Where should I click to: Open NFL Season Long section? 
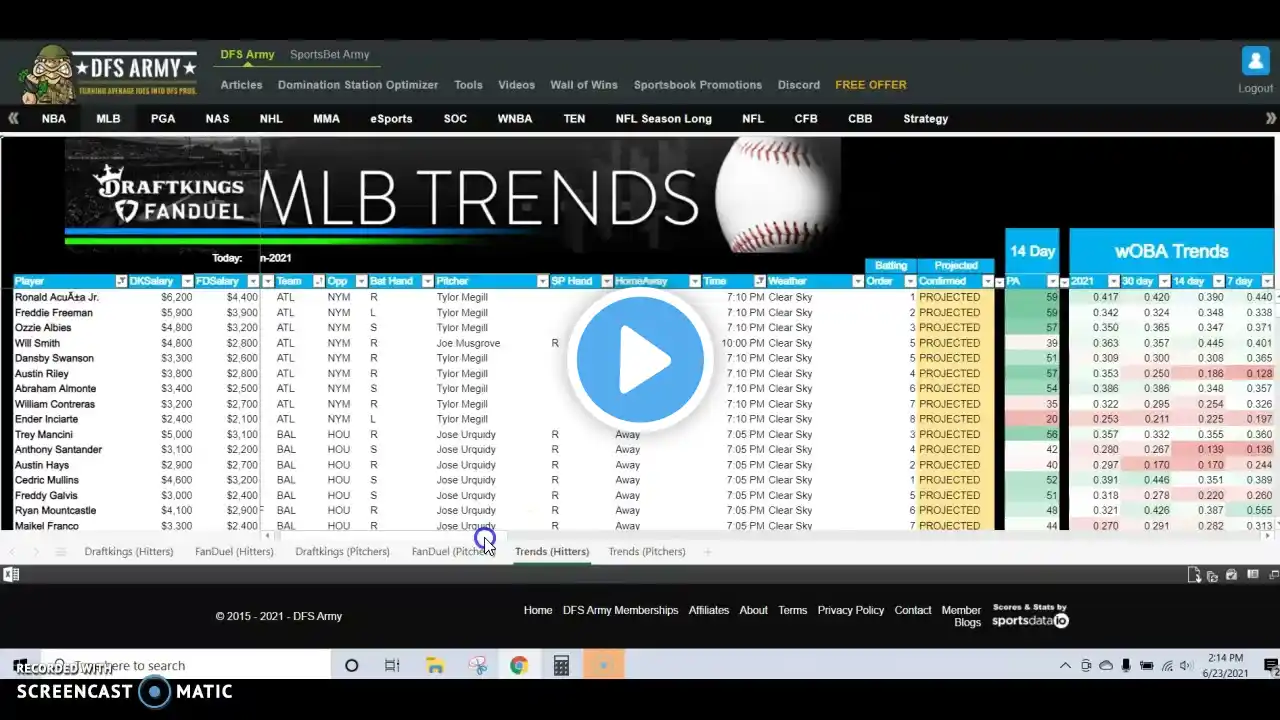coord(664,119)
